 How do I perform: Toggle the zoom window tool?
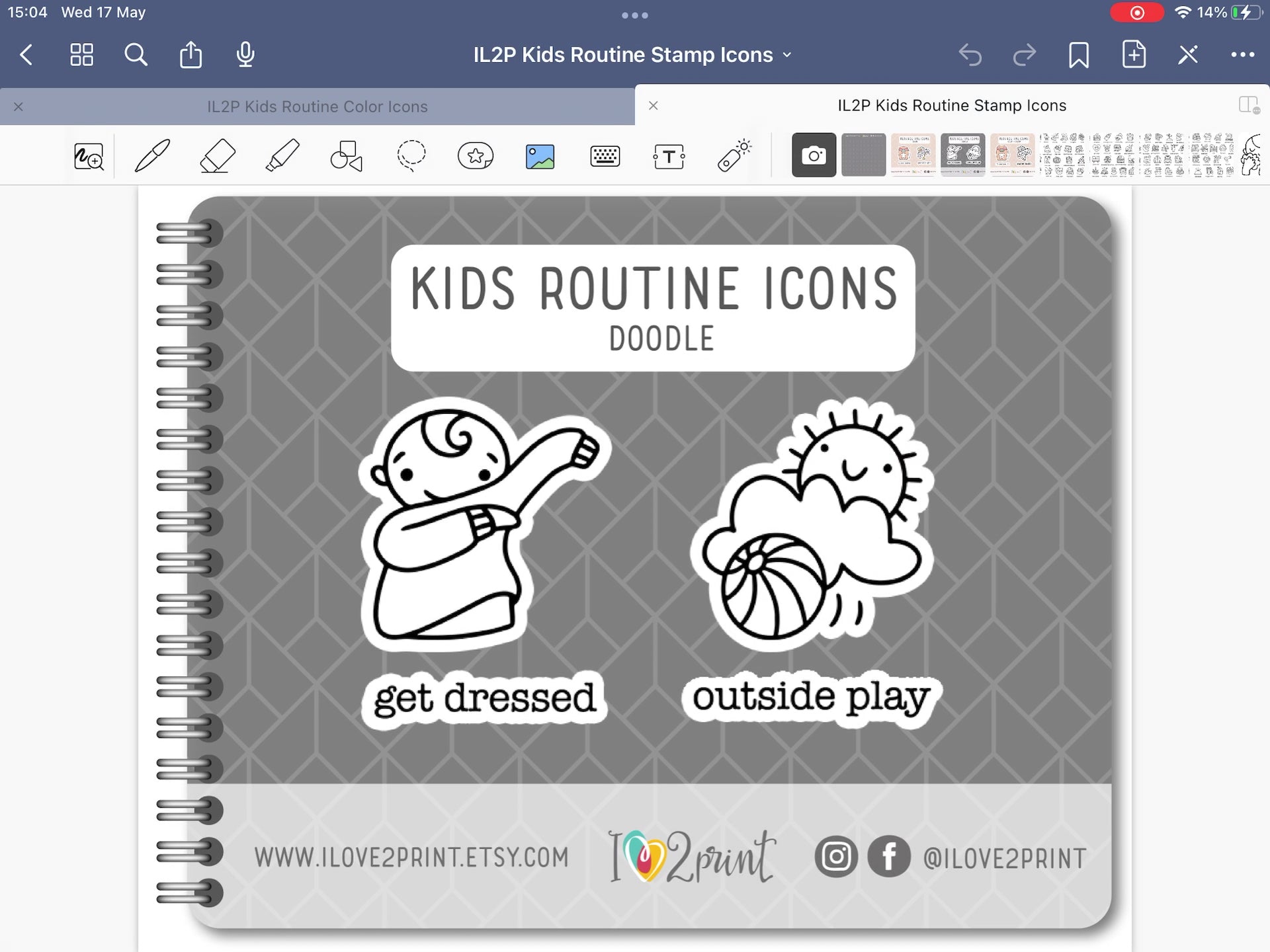tap(89, 157)
